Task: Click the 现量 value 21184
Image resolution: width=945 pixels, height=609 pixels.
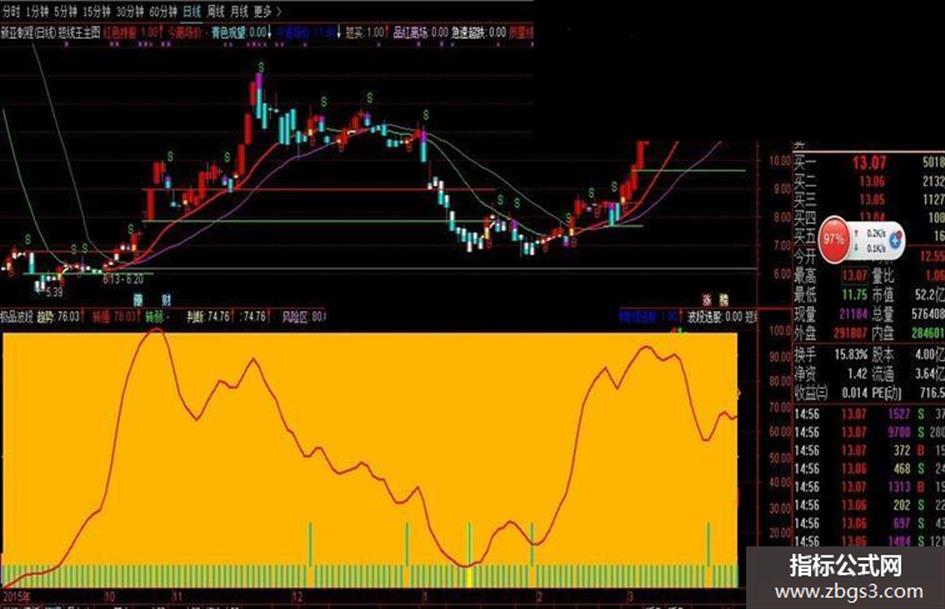Action: click(x=854, y=314)
